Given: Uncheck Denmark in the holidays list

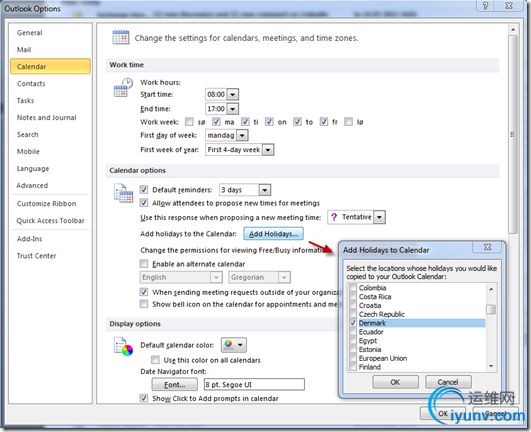Looking at the screenshot, I should [353, 323].
